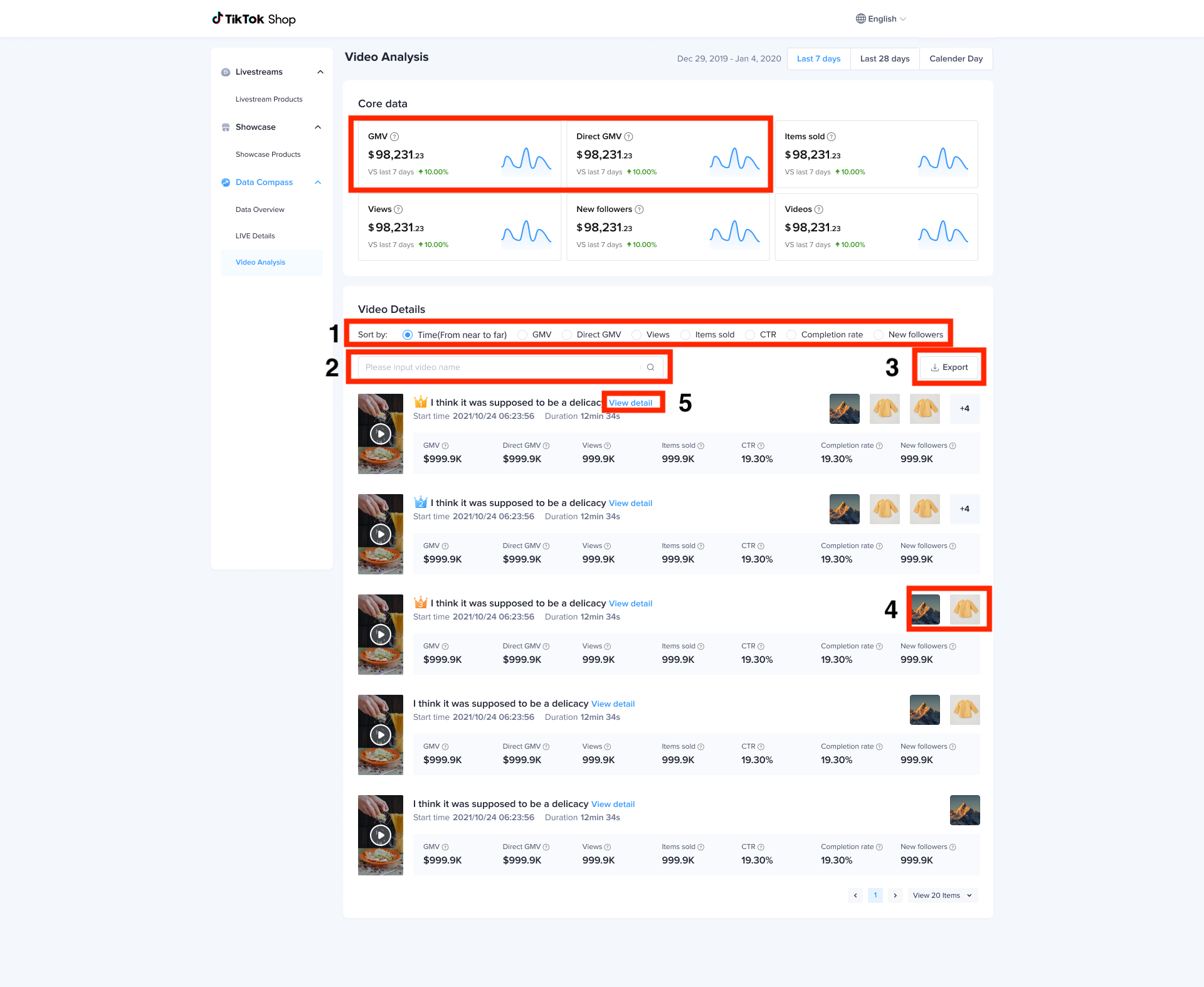This screenshot has width=1204, height=987.
Task: Switch to Last 28 days tab
Action: [884, 59]
